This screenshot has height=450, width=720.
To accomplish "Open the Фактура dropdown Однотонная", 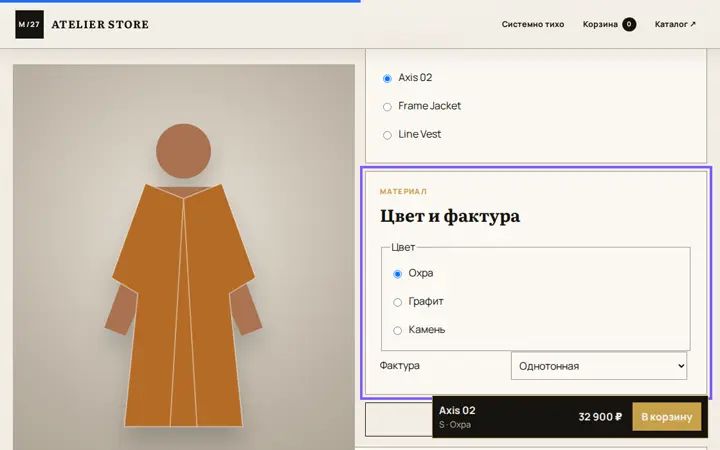I will (599, 366).
